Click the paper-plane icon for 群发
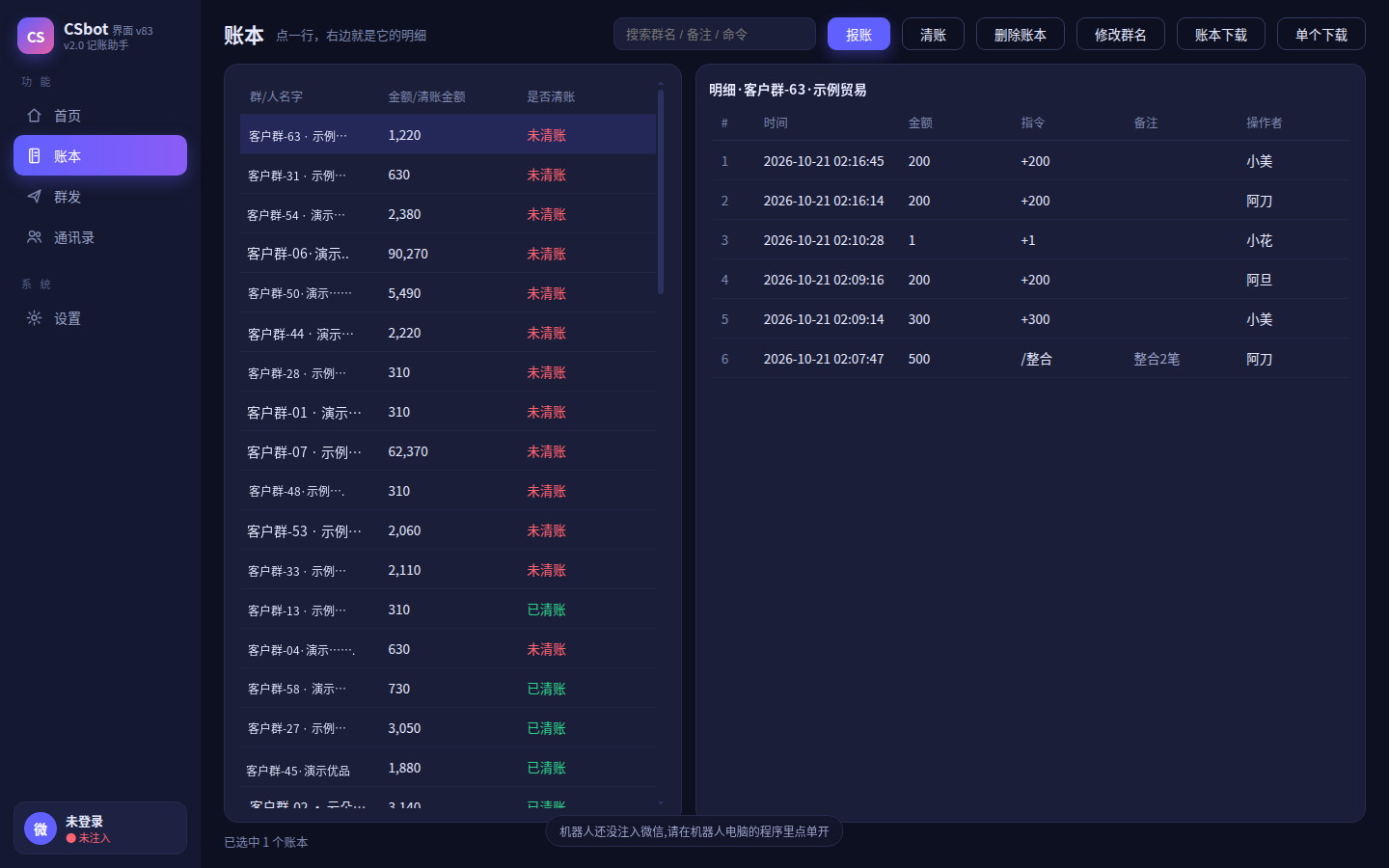The height and width of the screenshot is (868, 1389). tap(35, 197)
